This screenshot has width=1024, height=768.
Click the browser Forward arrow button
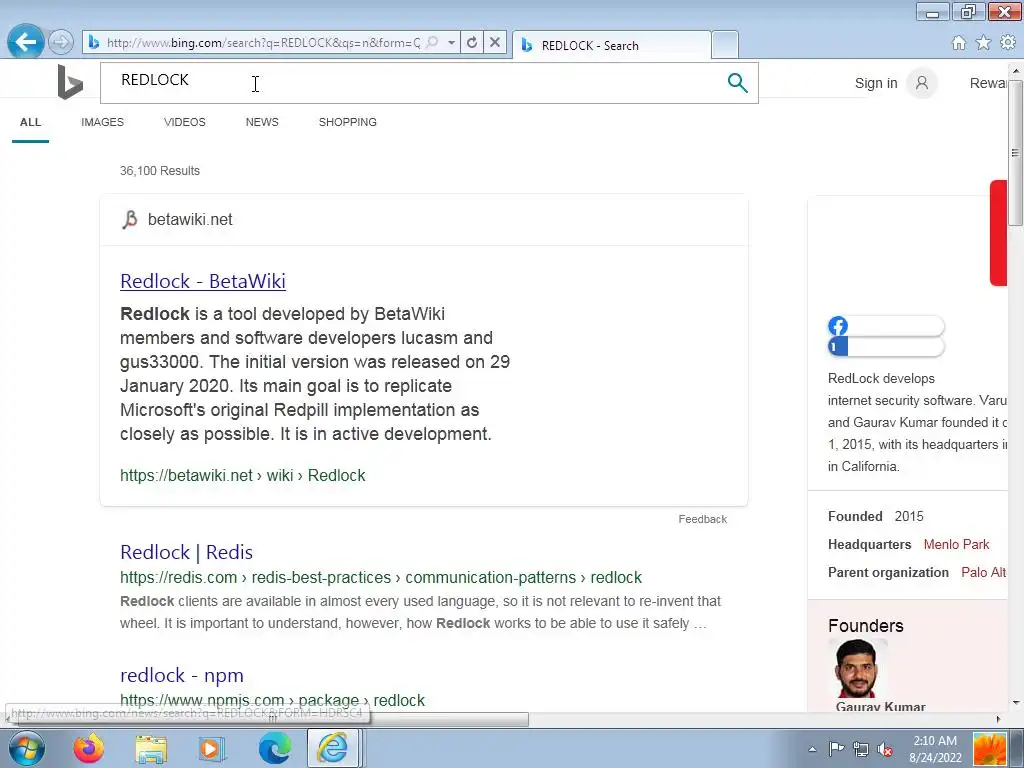tap(61, 42)
